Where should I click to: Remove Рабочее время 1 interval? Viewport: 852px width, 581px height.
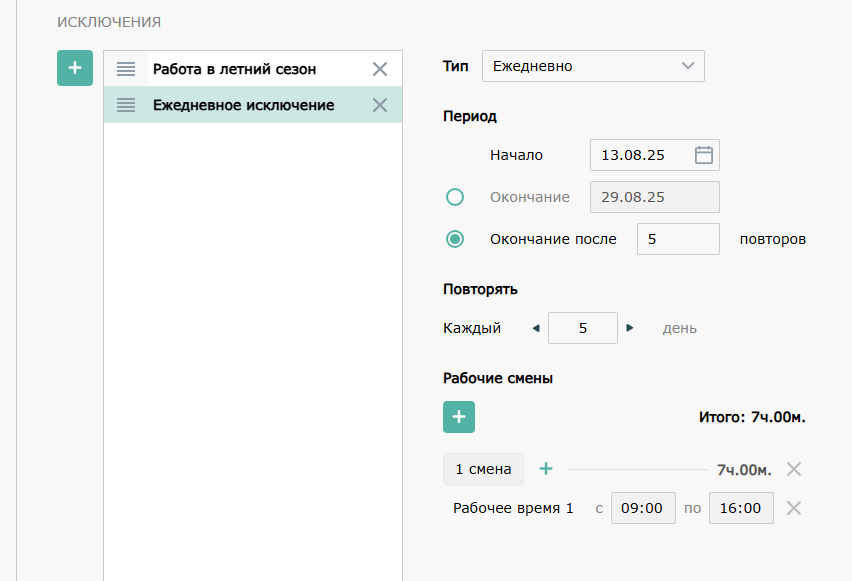coord(794,508)
